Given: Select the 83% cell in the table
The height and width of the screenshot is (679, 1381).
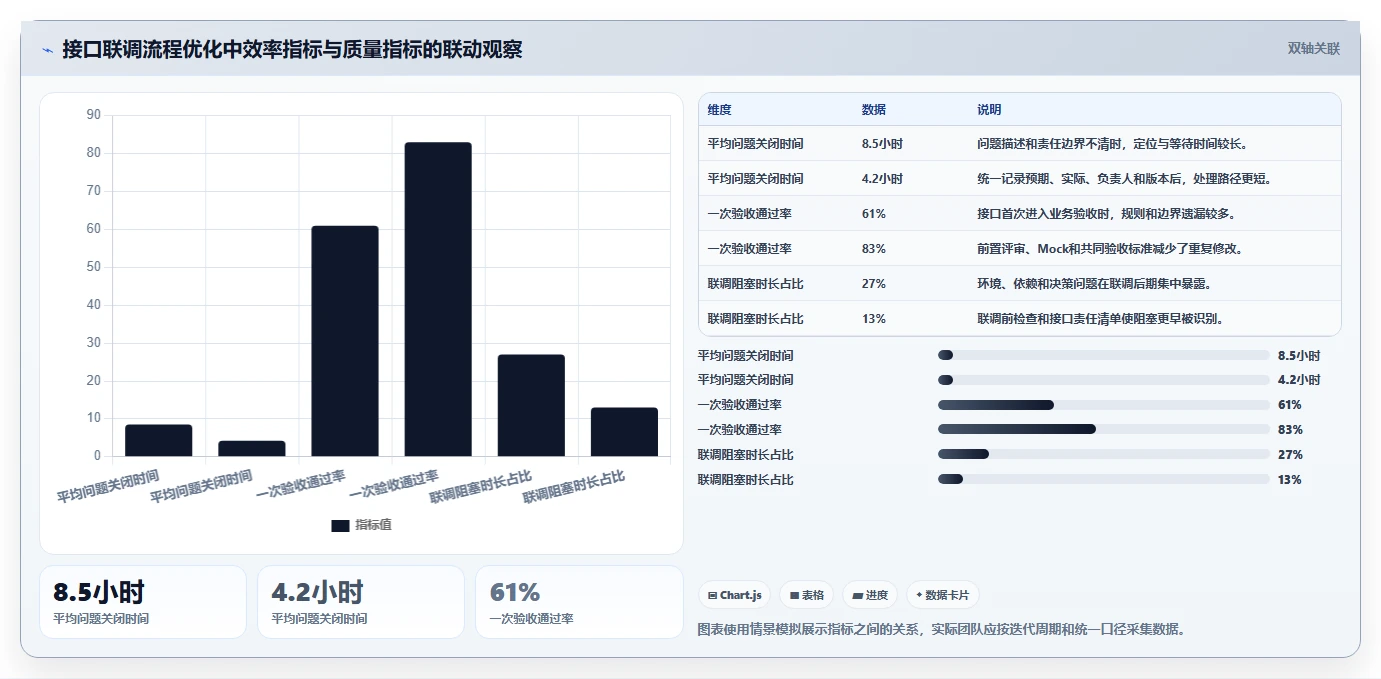Looking at the screenshot, I should click(873, 249).
